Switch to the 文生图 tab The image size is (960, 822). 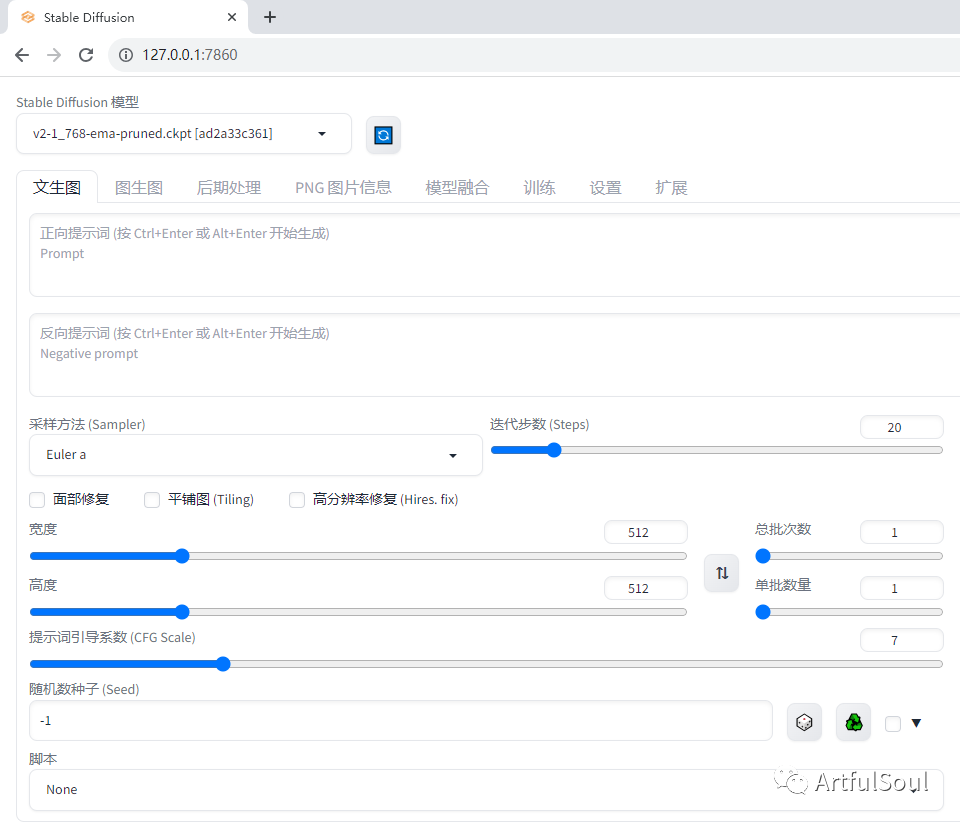[x=57, y=187]
